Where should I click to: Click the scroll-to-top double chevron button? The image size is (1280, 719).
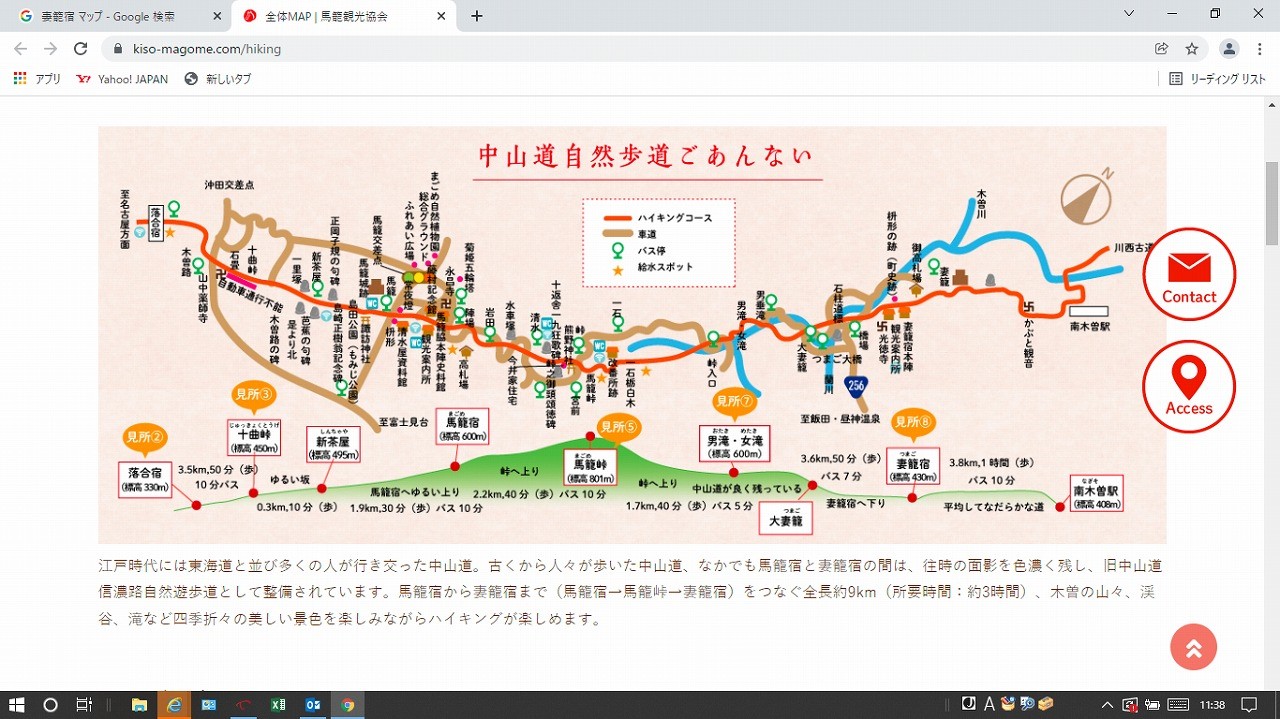(x=1193, y=647)
